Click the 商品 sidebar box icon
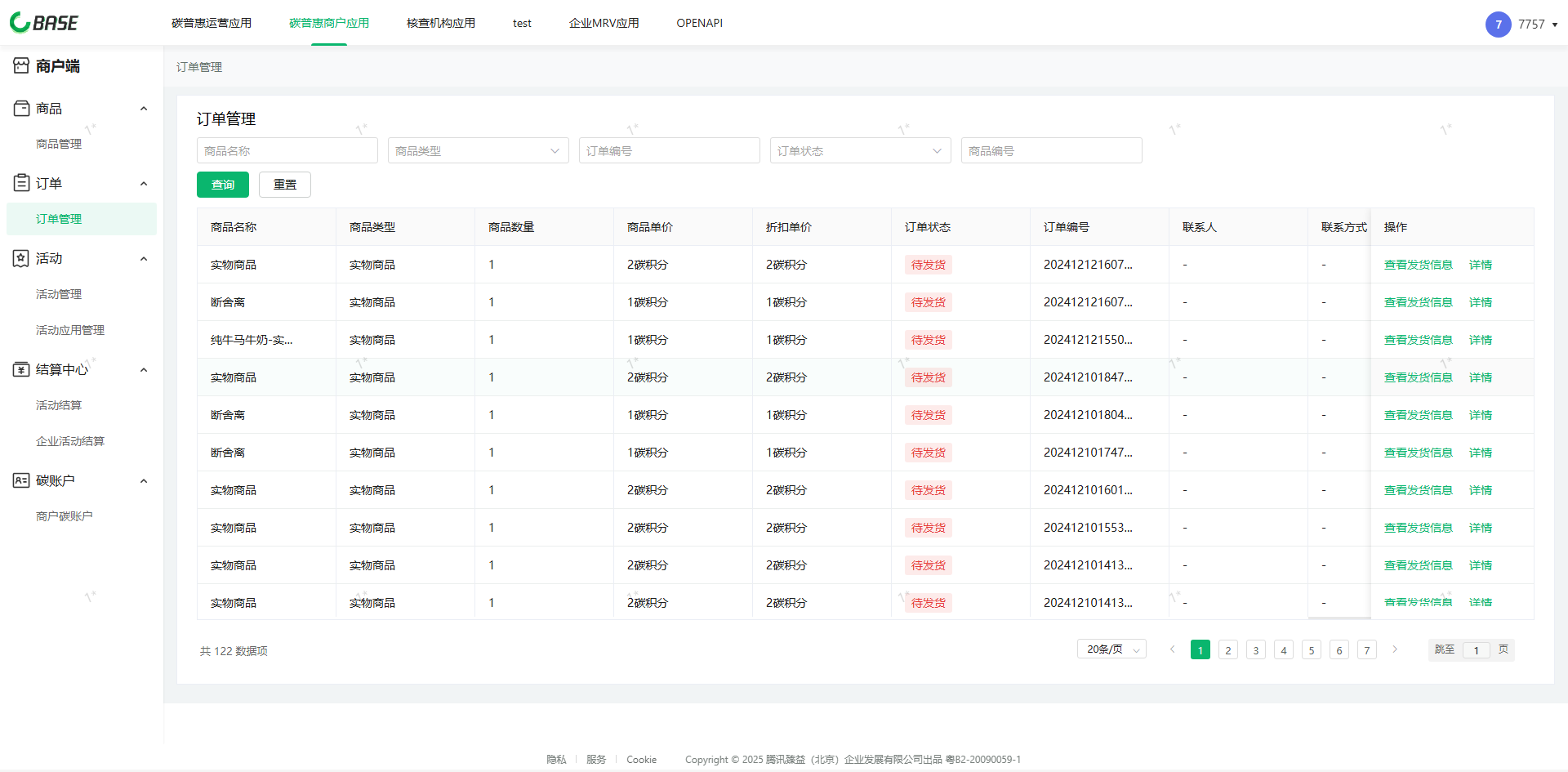 tap(21, 109)
